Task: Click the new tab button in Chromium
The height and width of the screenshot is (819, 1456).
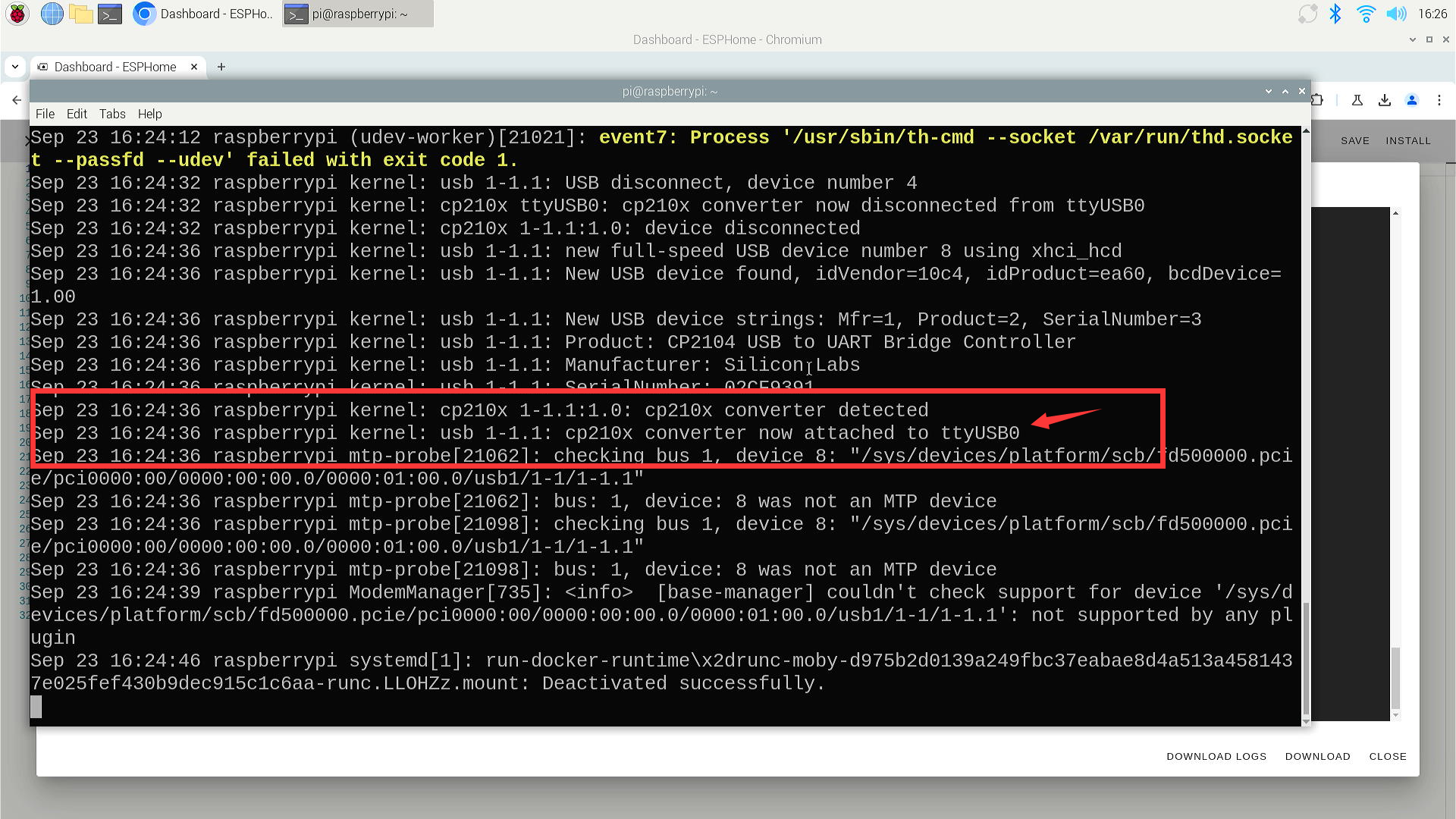Action: [x=221, y=67]
